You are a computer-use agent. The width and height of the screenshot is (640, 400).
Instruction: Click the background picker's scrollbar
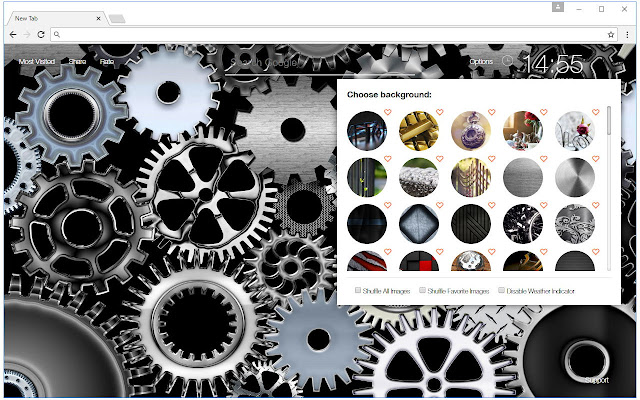[609, 120]
